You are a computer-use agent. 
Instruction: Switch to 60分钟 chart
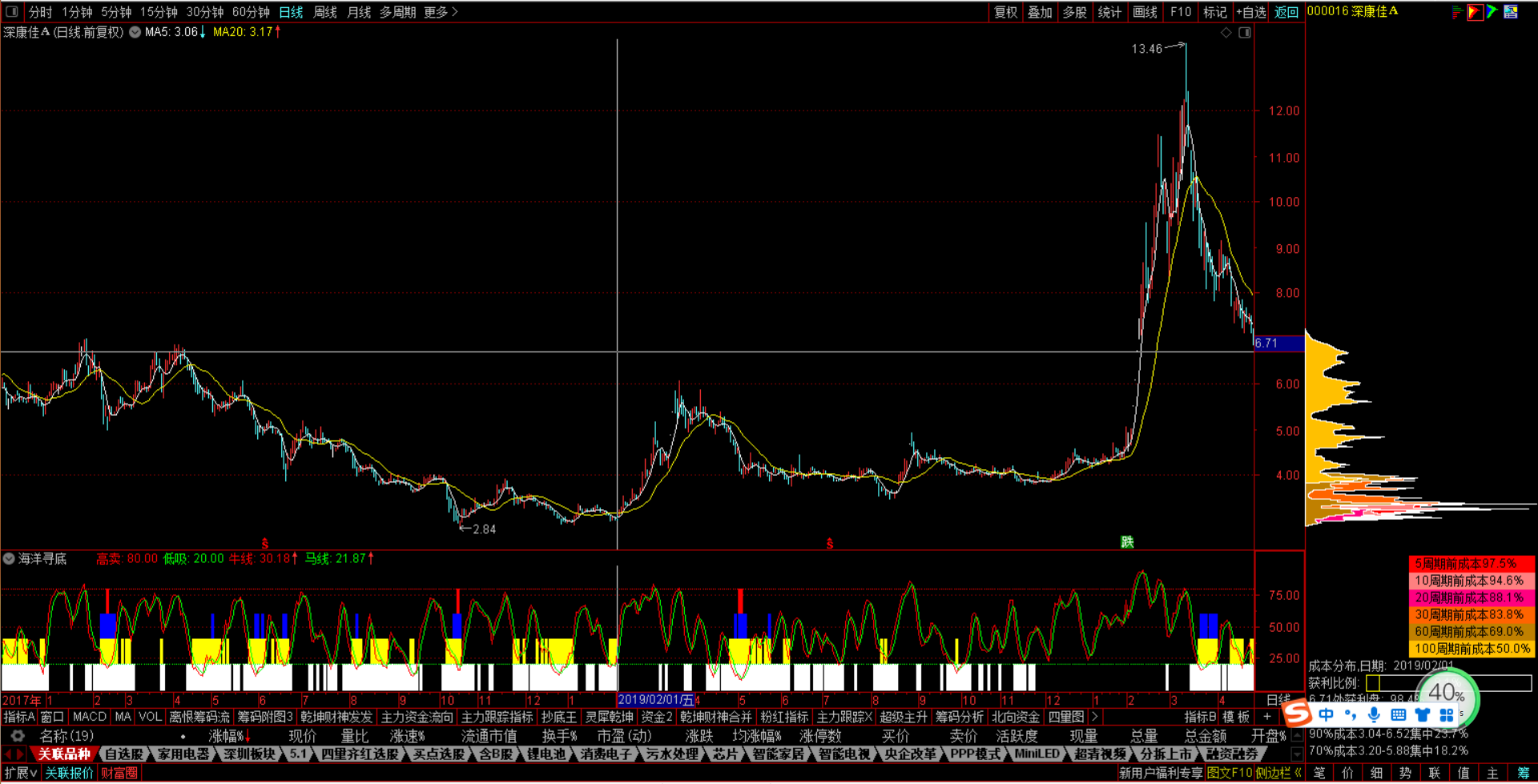pos(251,12)
